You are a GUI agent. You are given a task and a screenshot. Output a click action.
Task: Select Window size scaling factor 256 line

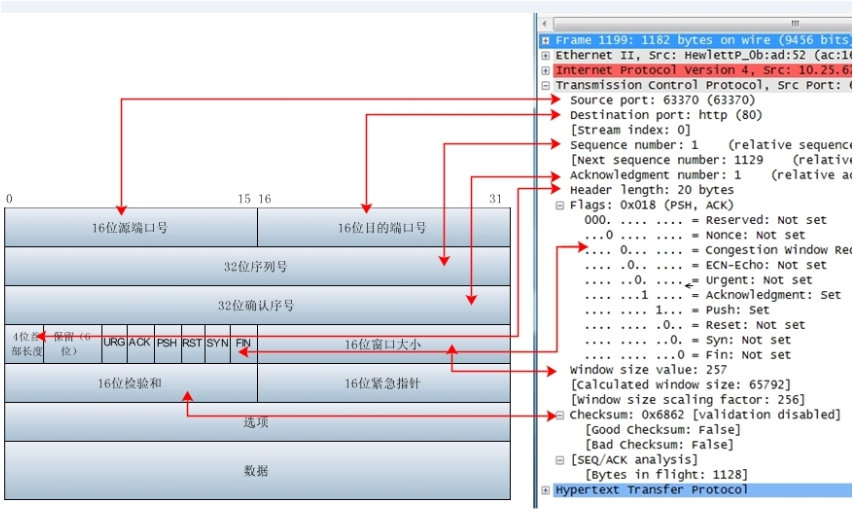point(687,400)
